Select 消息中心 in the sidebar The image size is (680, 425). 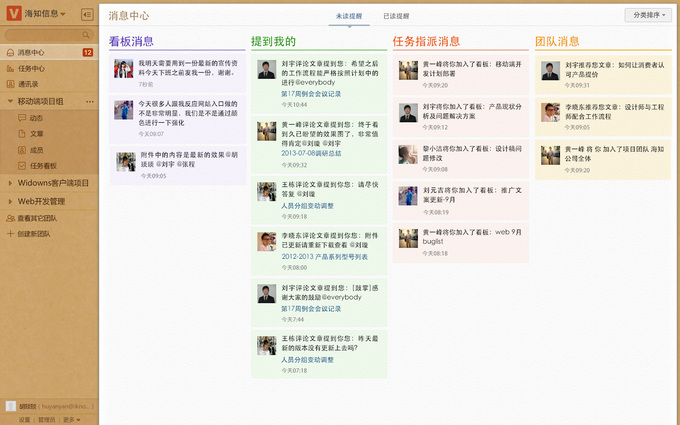[49, 52]
